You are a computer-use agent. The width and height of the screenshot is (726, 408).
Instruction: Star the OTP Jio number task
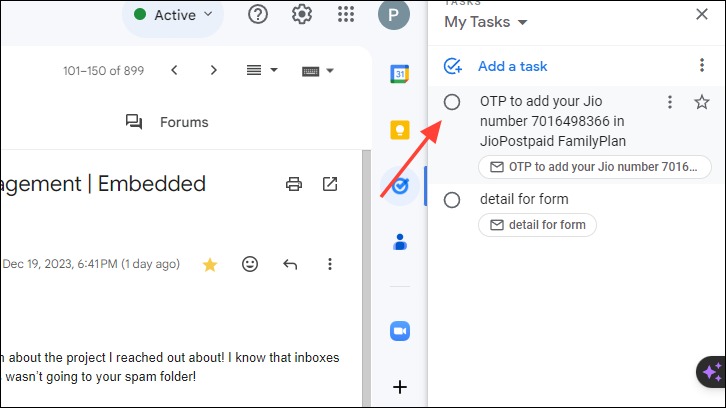coord(702,102)
